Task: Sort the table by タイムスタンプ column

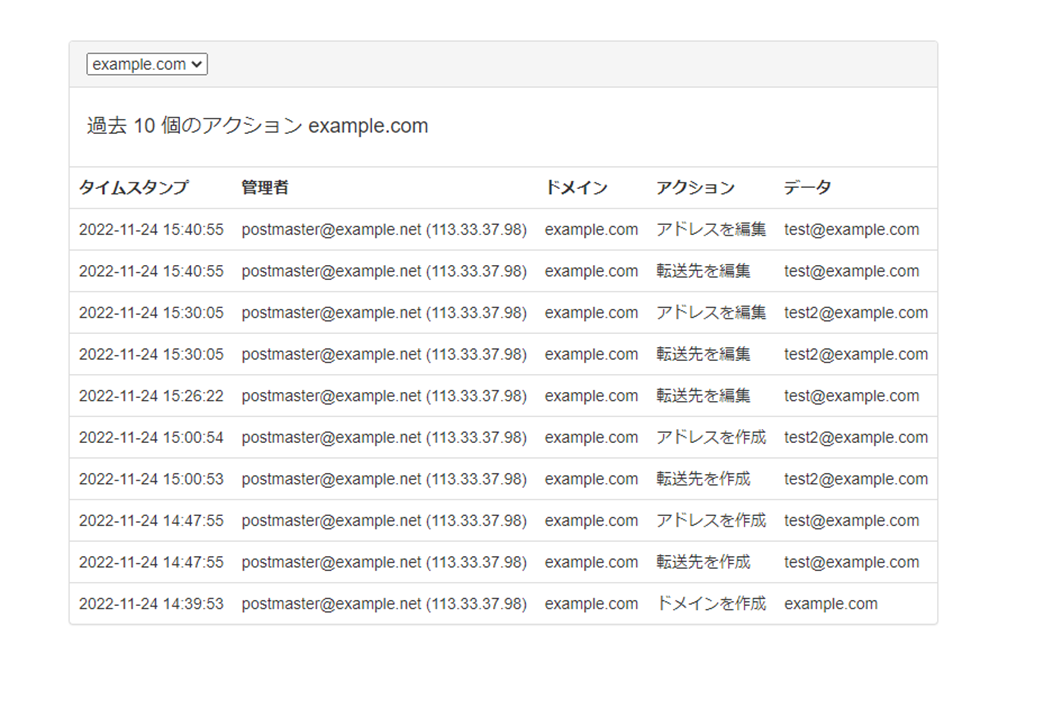Action: point(135,187)
